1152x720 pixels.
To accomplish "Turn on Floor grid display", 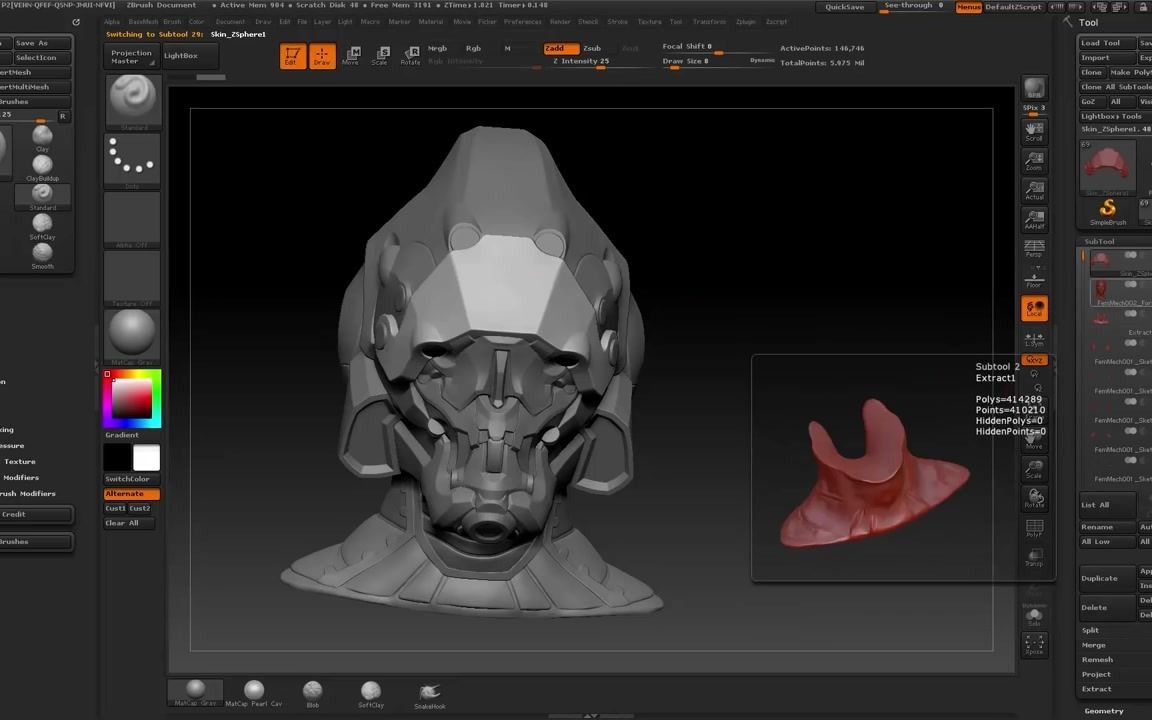I will 1034,279.
